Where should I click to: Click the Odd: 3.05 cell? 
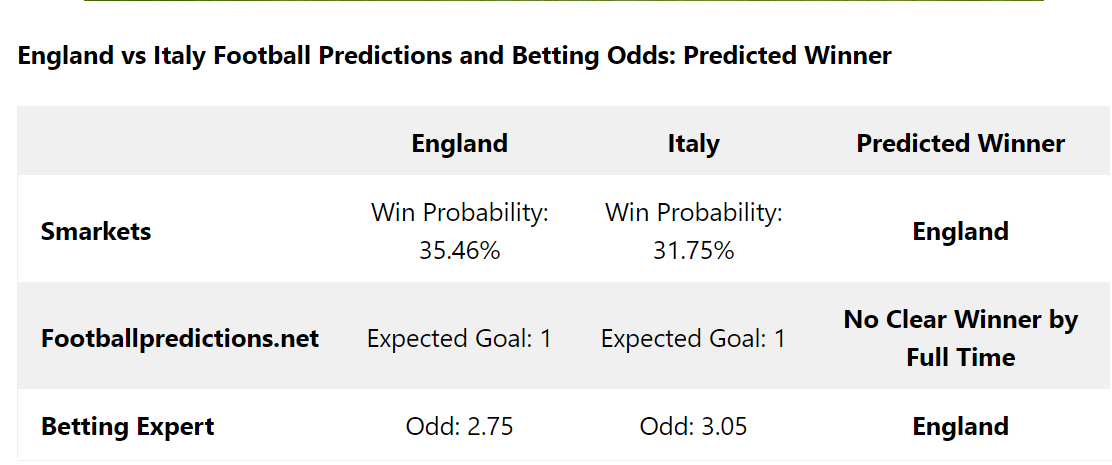tap(693, 427)
